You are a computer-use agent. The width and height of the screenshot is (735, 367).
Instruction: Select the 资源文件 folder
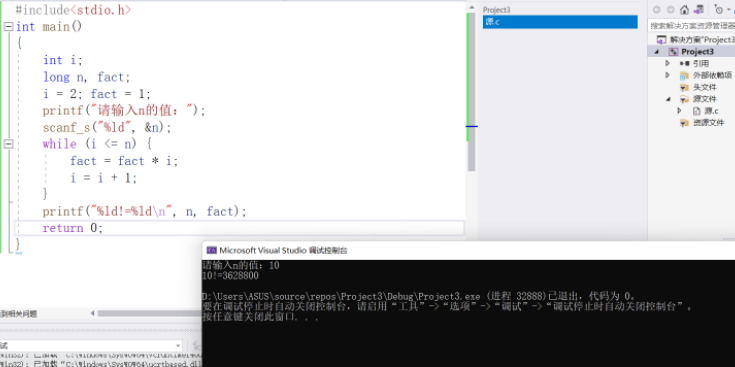click(x=708, y=123)
